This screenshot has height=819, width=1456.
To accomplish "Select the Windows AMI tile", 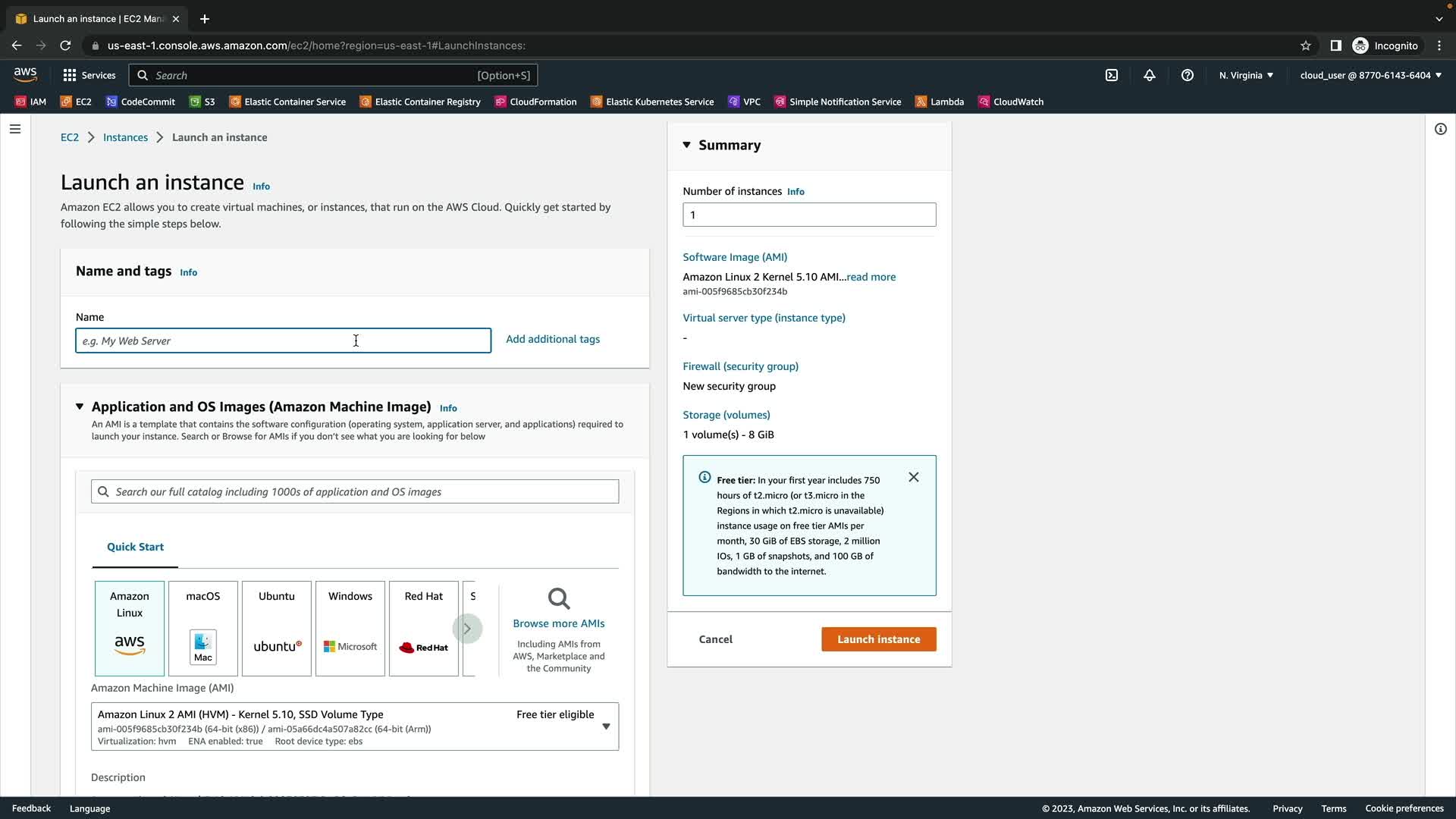I will tap(350, 628).
